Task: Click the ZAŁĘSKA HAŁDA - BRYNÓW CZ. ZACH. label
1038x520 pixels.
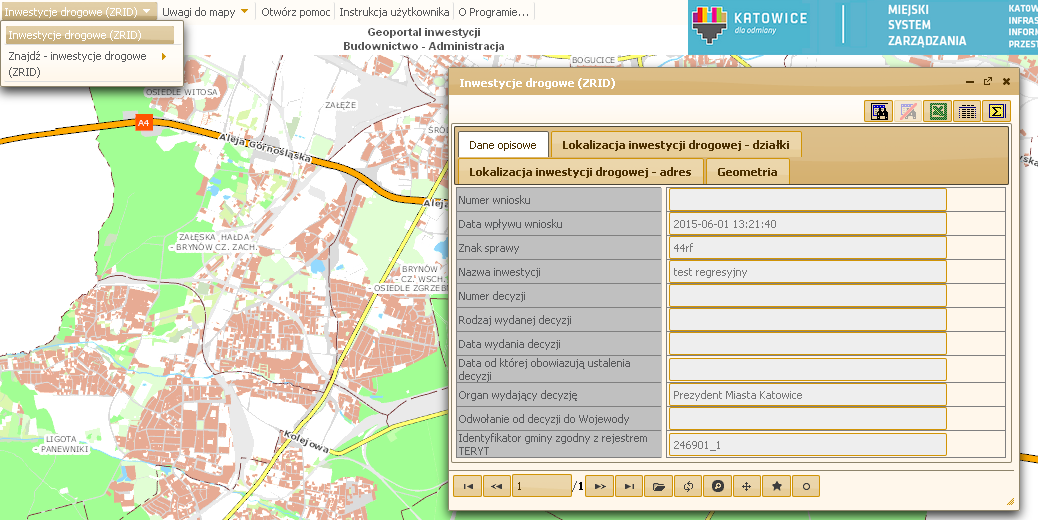Action: click(213, 241)
